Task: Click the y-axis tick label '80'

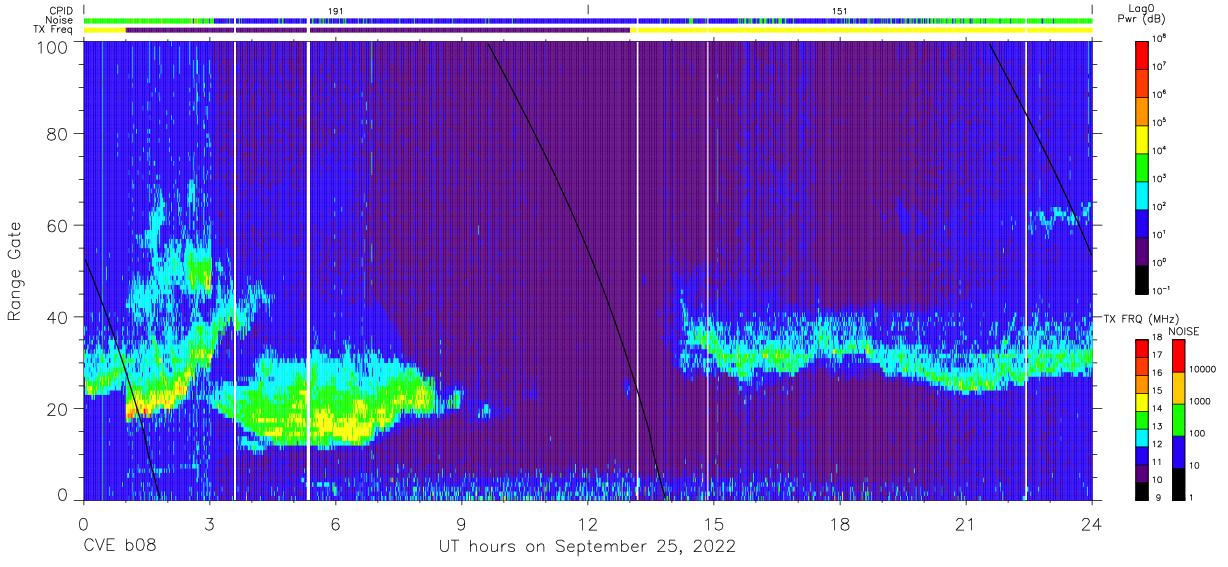Action: pyautogui.click(x=57, y=135)
